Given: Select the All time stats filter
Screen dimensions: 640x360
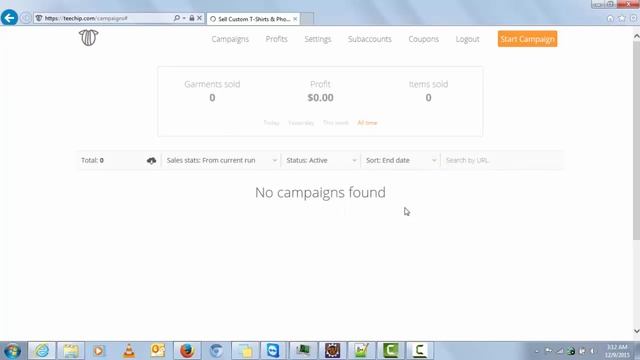Looking at the screenshot, I should coord(367,123).
